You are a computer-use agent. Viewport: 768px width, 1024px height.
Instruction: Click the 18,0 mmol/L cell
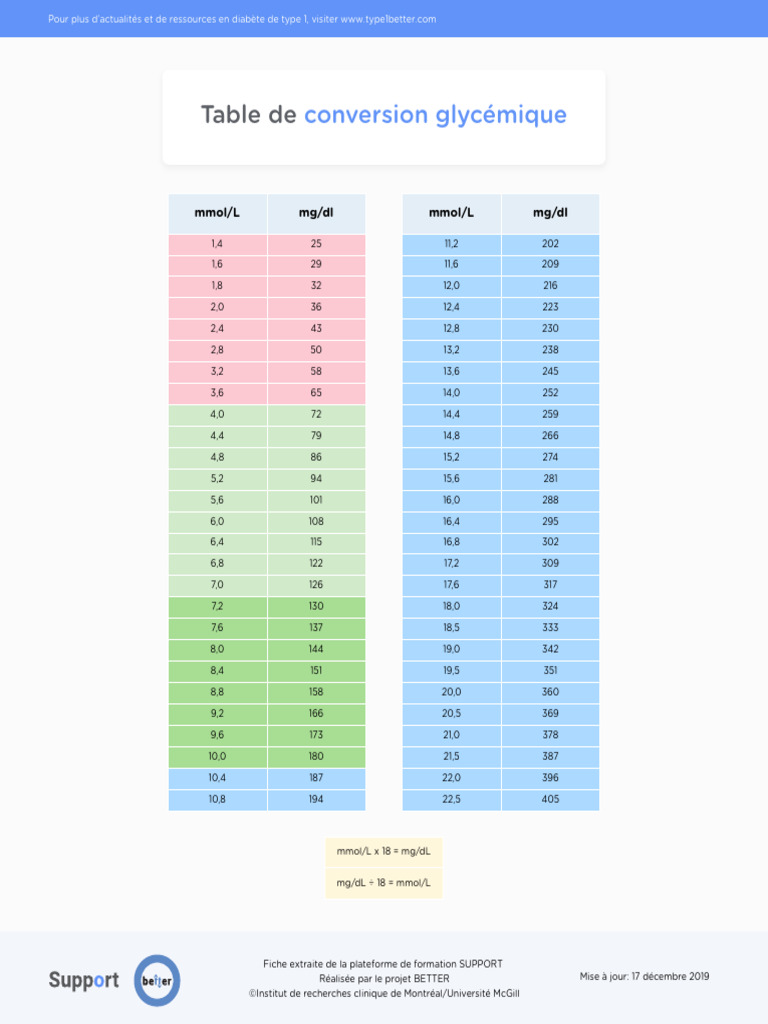click(x=451, y=606)
